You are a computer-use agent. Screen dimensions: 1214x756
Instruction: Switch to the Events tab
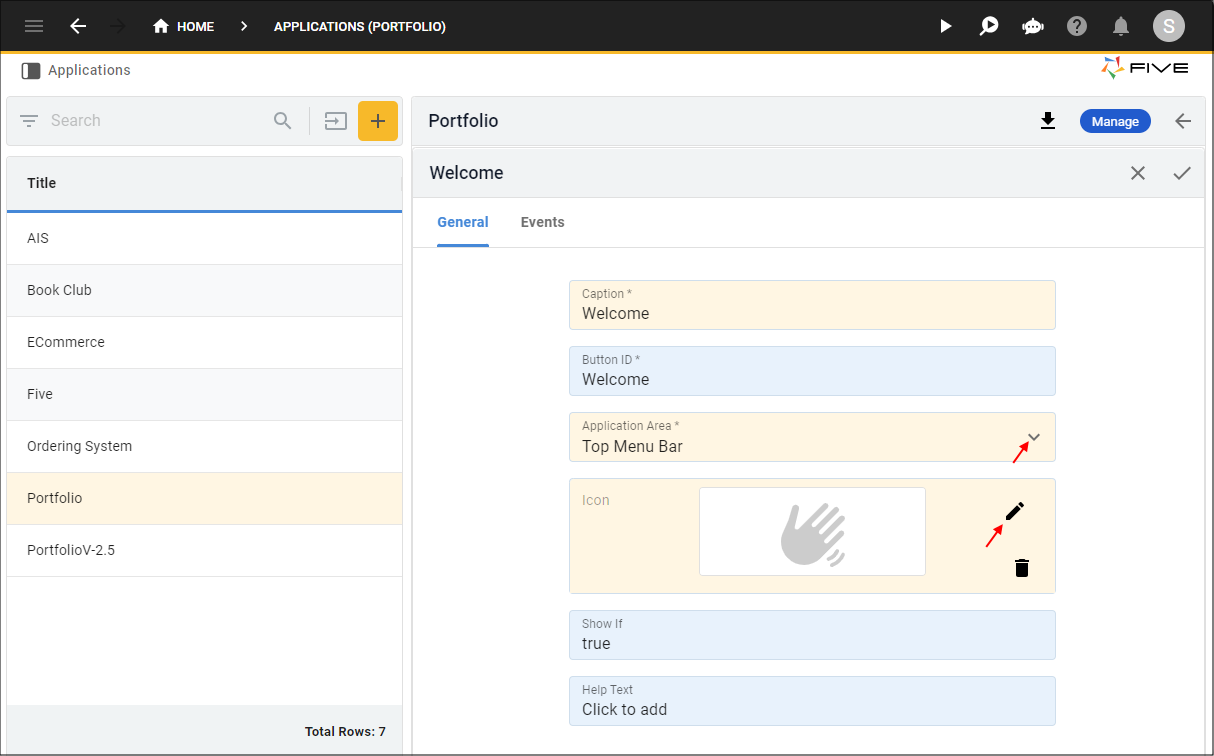[x=542, y=222]
